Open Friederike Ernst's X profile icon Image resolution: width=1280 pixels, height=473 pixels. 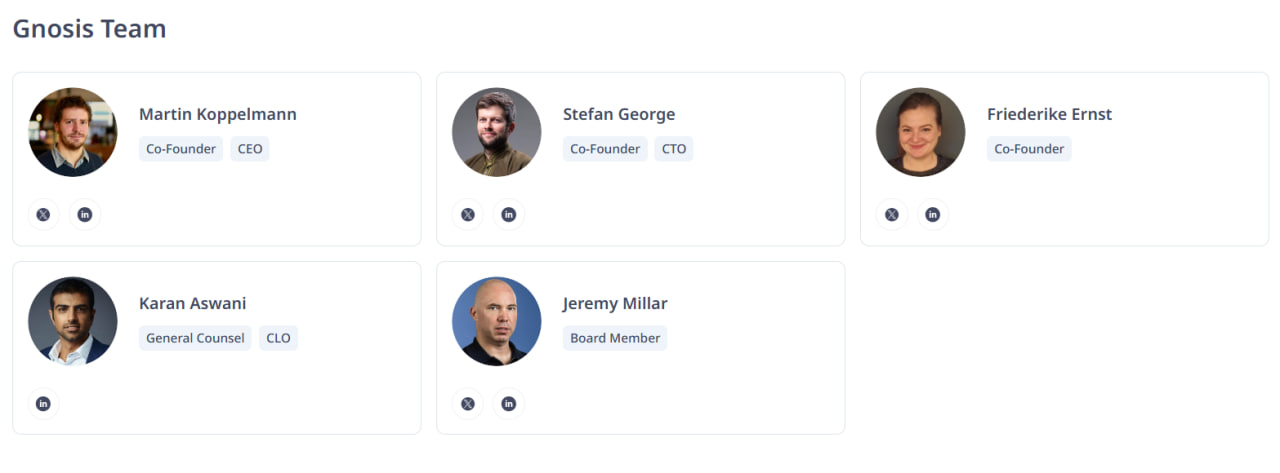point(891,214)
